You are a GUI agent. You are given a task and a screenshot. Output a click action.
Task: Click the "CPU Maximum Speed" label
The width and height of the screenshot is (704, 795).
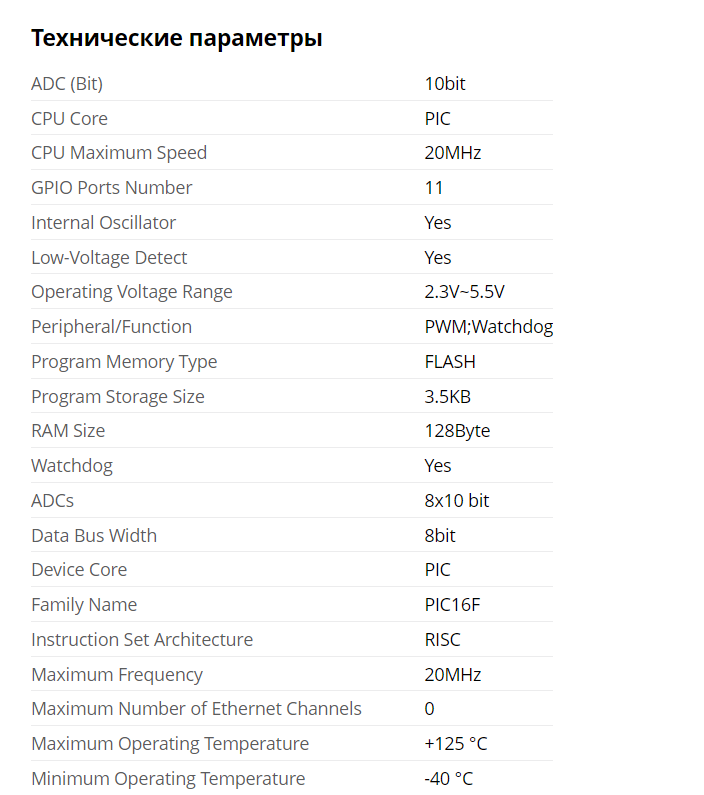point(119,153)
